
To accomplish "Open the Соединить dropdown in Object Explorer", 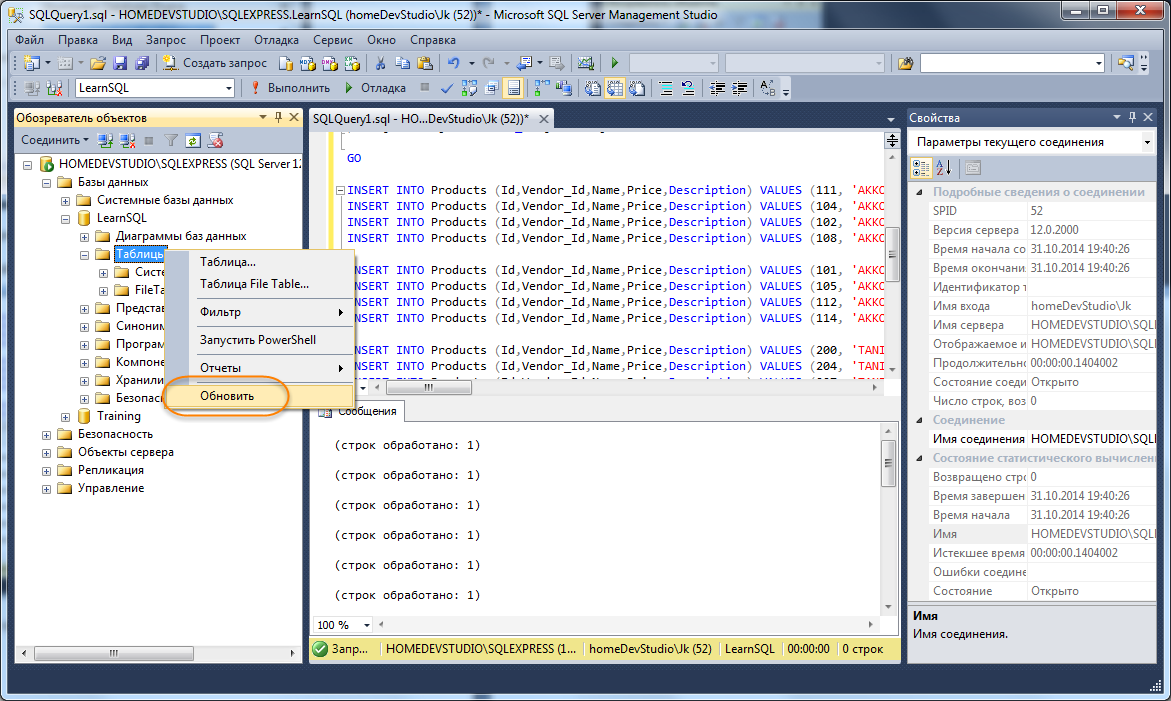I will point(55,140).
